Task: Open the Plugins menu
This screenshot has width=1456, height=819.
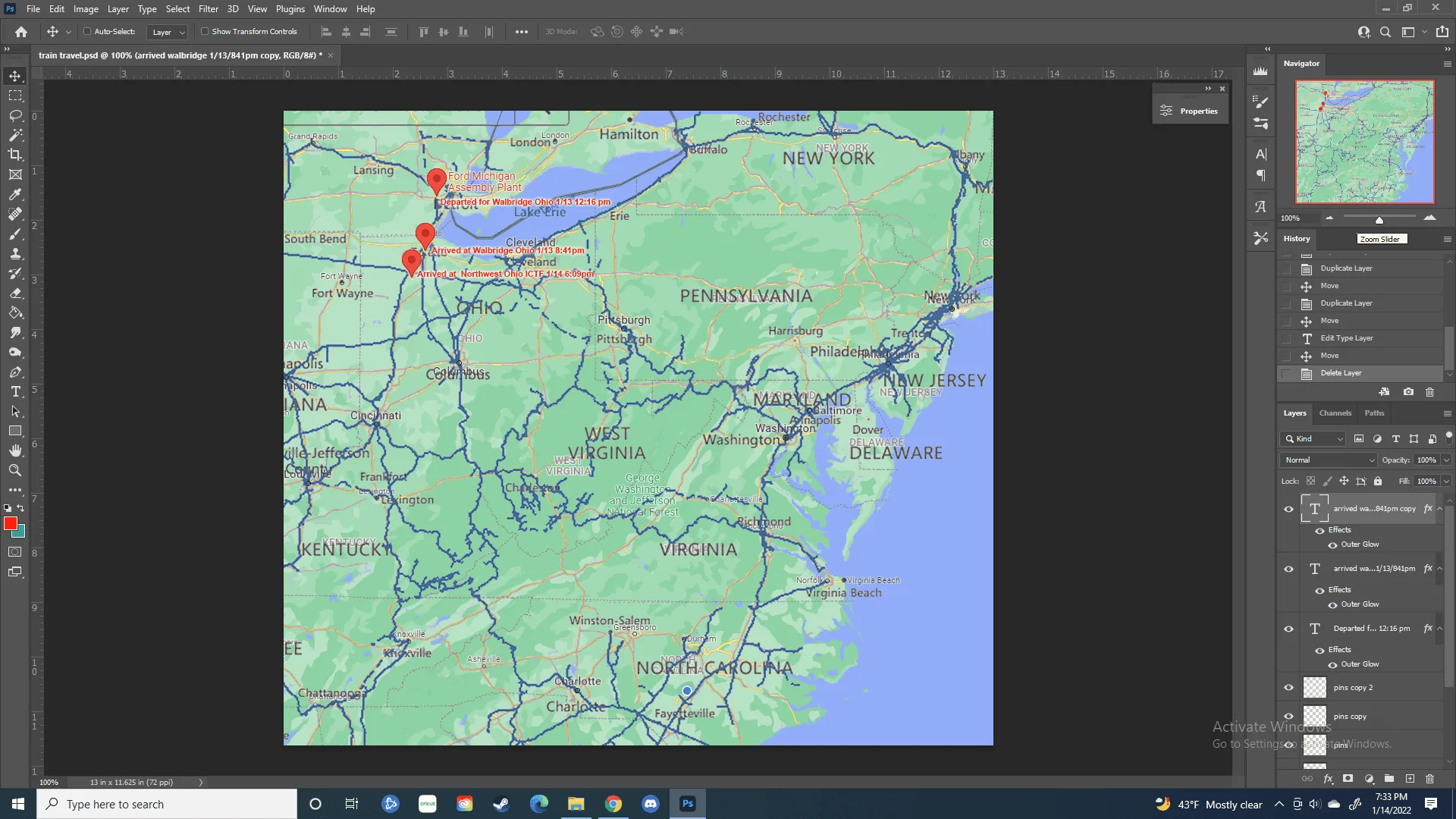Action: (x=290, y=9)
